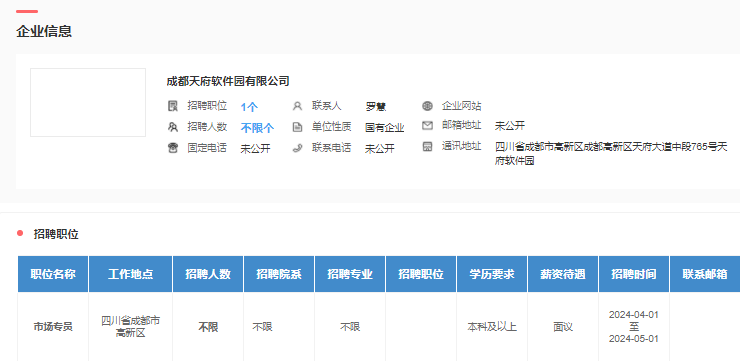The image size is (740, 361).
Task: Click the 企业网站 globe icon
Action: [x=427, y=106]
